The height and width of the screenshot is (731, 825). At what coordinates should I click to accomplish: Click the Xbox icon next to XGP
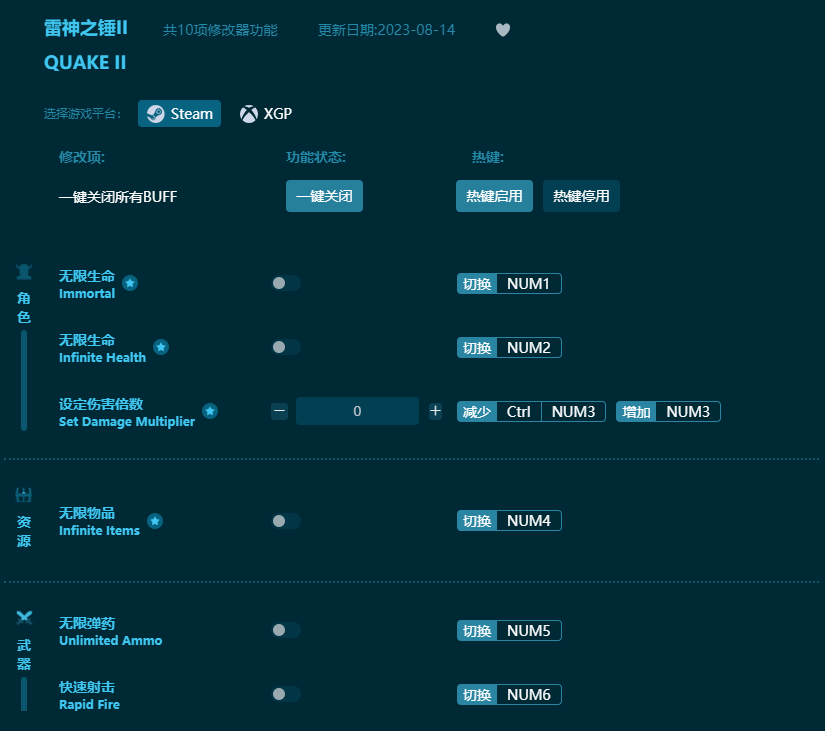247,113
